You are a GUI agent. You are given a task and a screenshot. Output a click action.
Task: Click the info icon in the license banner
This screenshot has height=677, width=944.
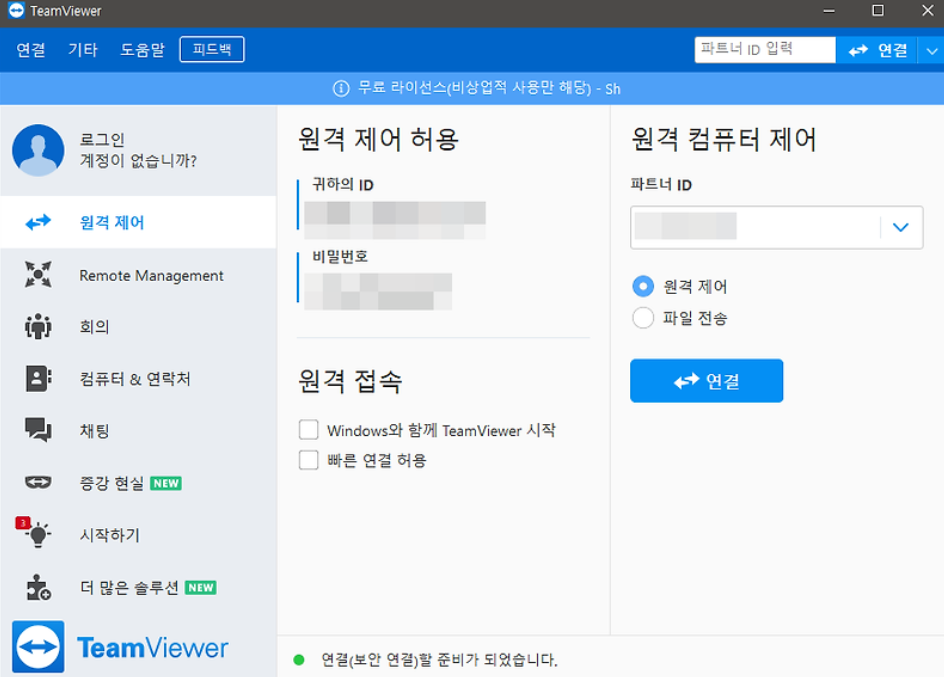coord(341,88)
